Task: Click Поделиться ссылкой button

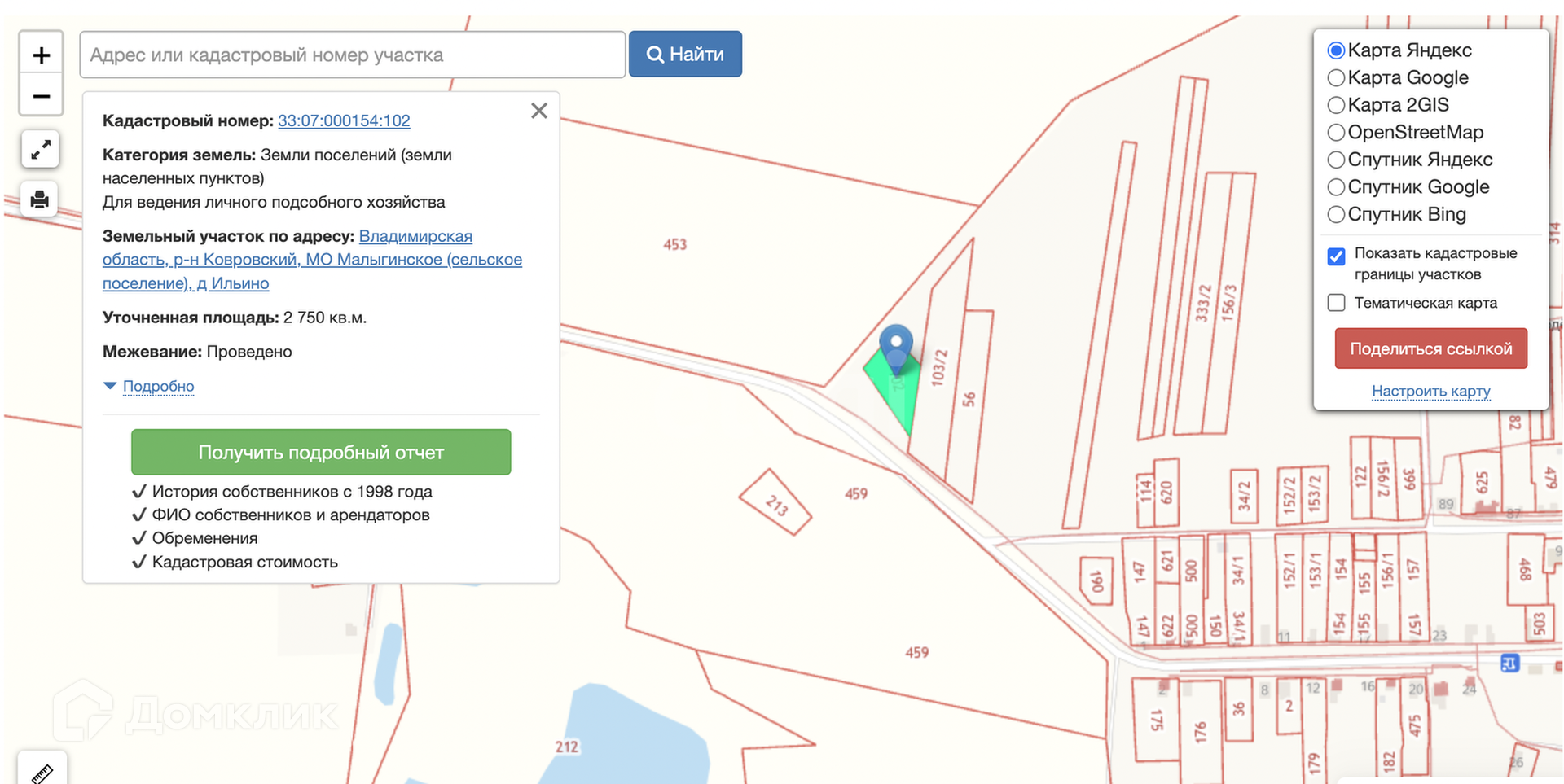Action: (x=1431, y=348)
